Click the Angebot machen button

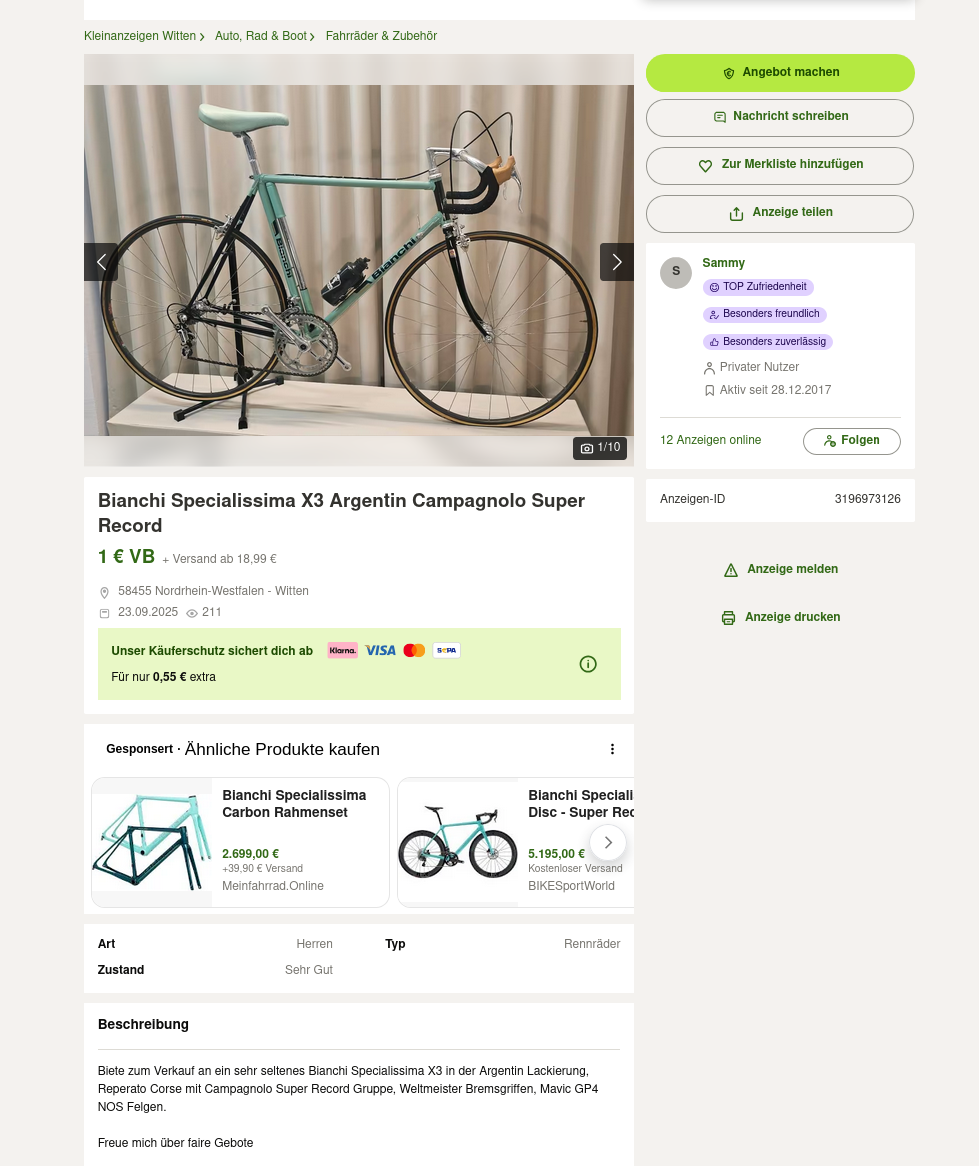780,73
